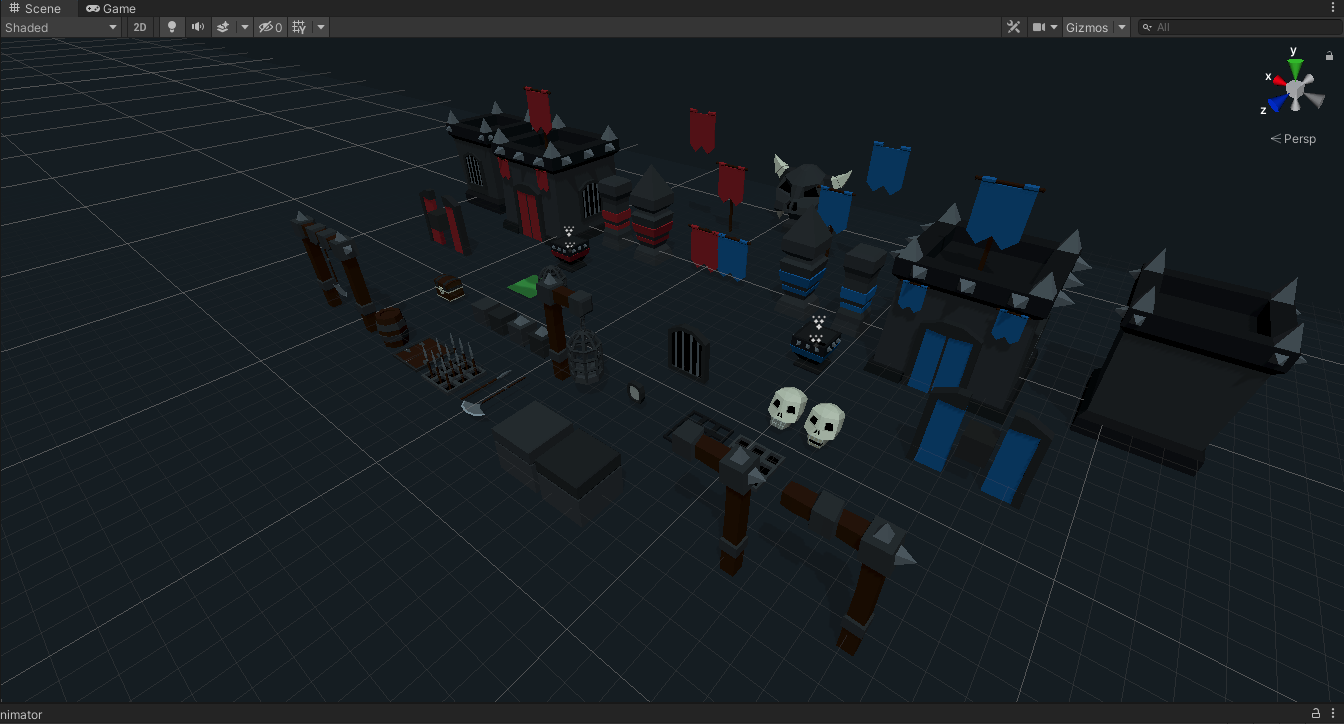1344x724 pixels.
Task: Toggle the orientation gizmo rotation lock icon
Action: click(x=1330, y=57)
